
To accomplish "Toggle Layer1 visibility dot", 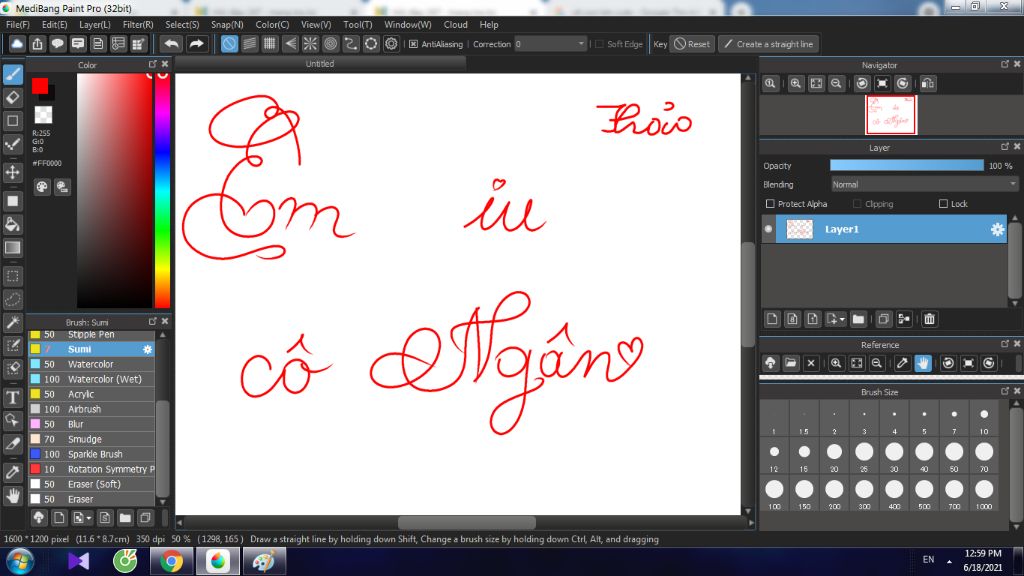I will click(769, 229).
